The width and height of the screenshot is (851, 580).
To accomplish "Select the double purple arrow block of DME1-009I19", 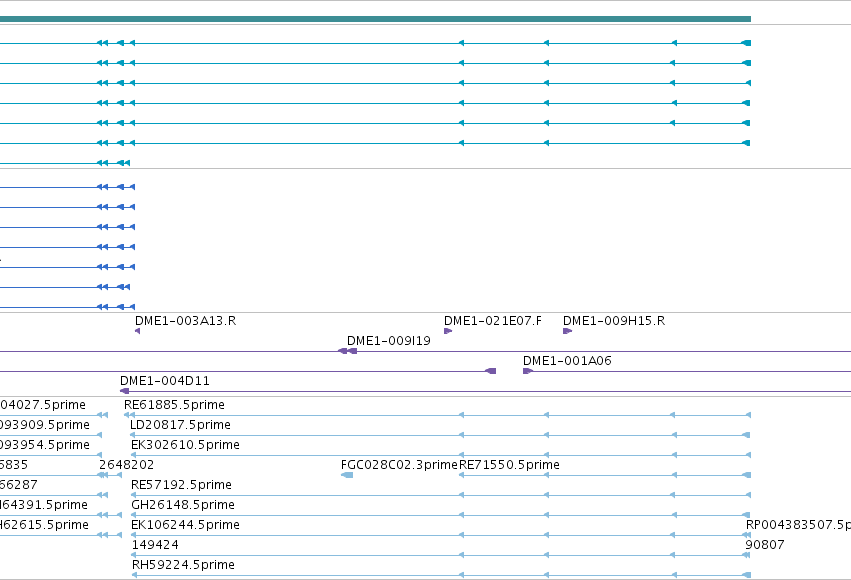I will 347,351.
